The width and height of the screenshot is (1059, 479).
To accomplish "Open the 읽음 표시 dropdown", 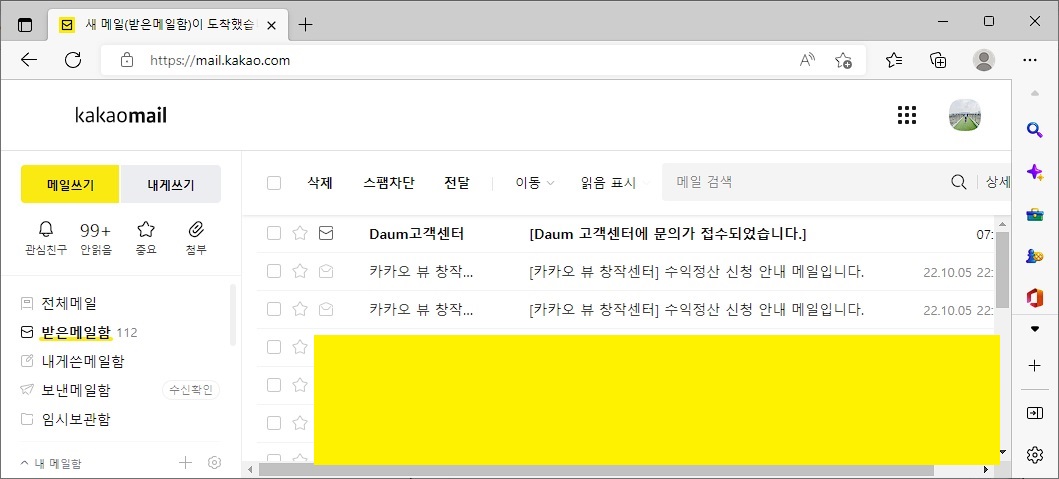I will [x=615, y=182].
